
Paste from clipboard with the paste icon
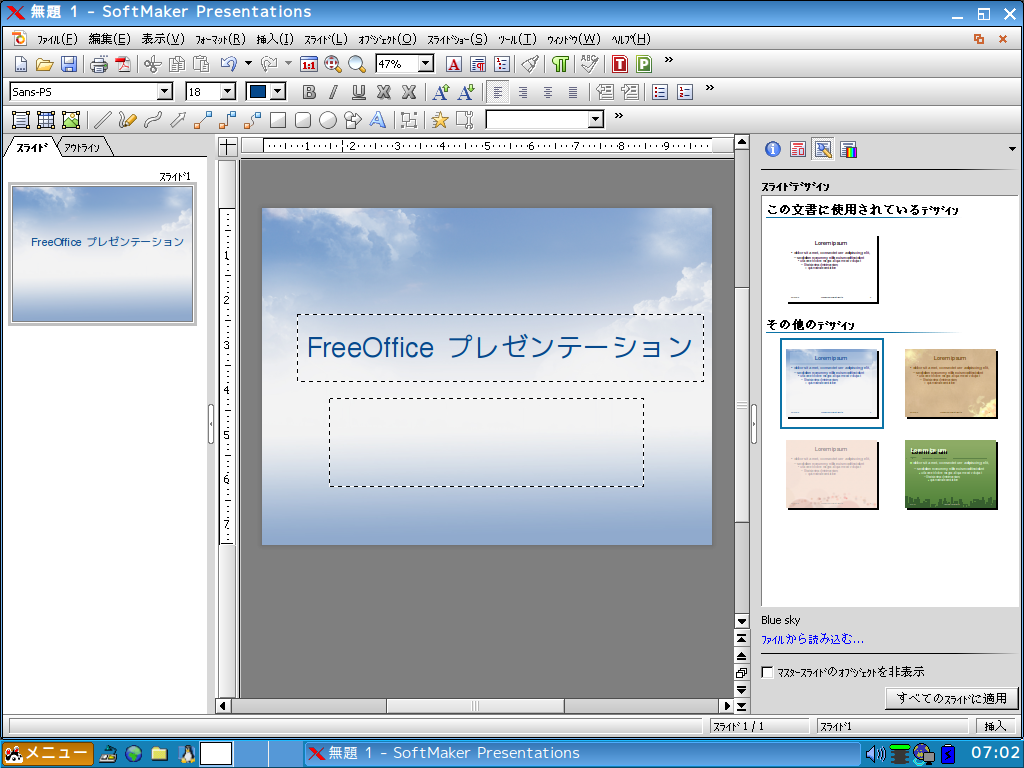[x=202, y=64]
